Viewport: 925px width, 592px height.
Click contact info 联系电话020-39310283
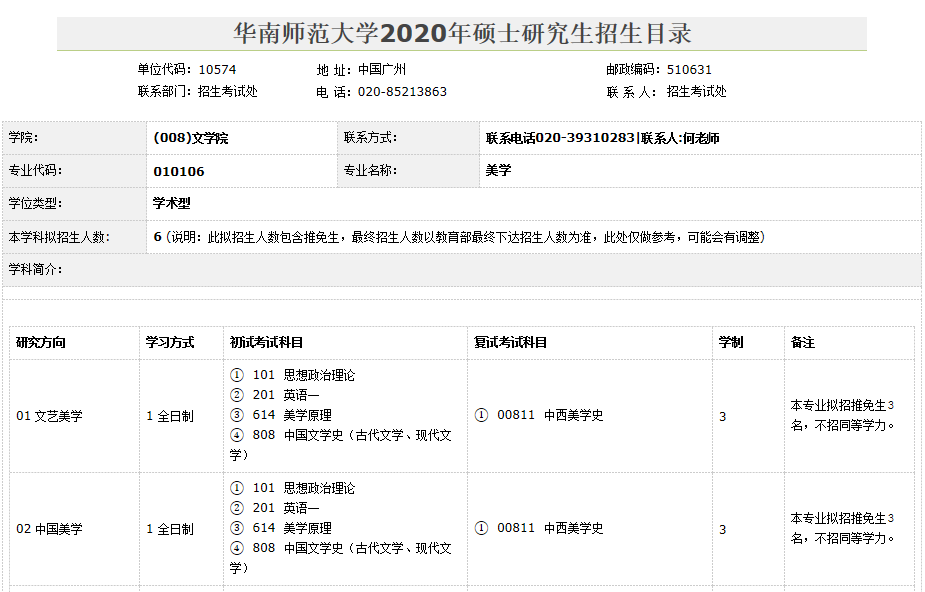pyautogui.click(x=560, y=138)
